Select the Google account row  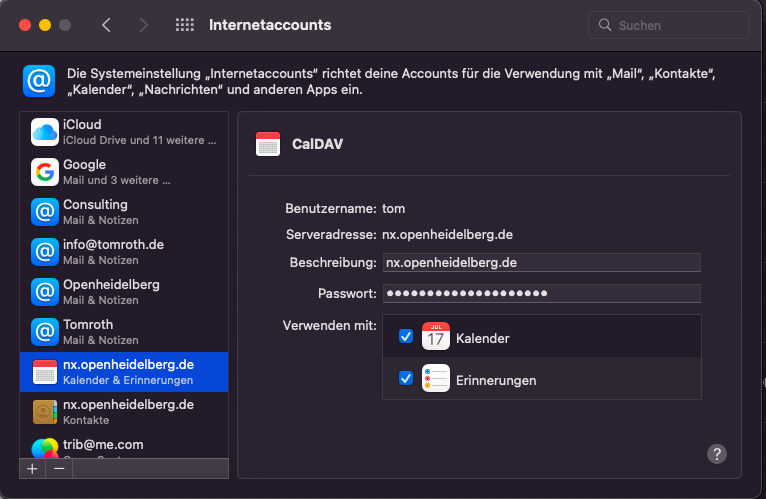point(124,172)
